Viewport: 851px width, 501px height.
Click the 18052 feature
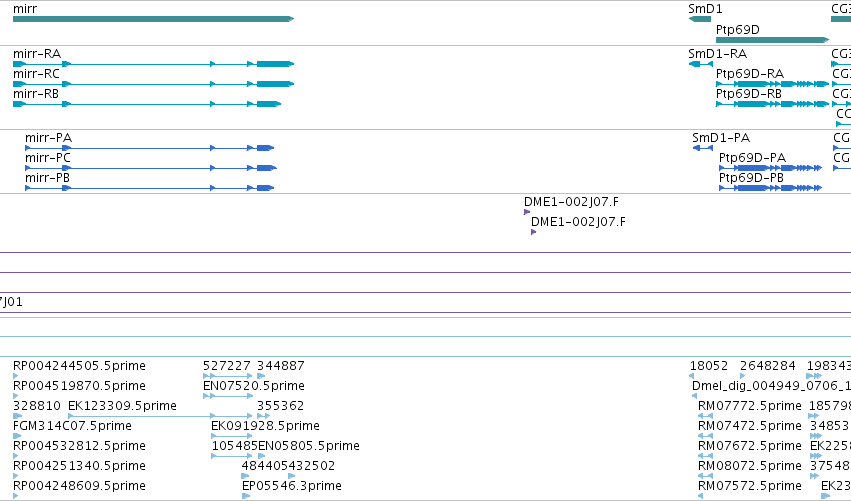pos(691,376)
